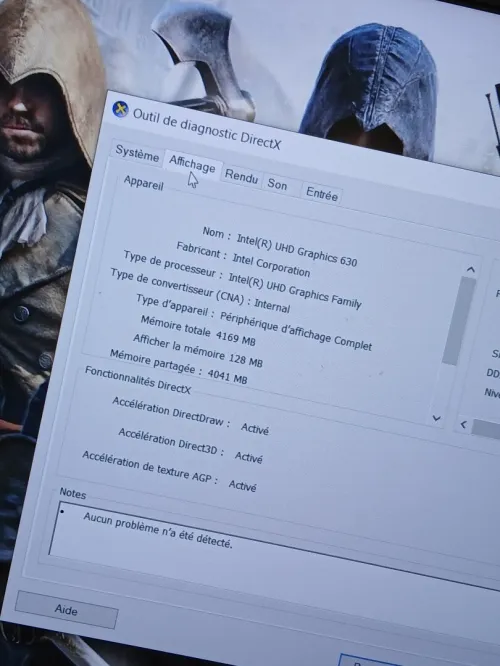The height and width of the screenshot is (666, 500).
Task: Open the Rendu tab
Action: point(241,176)
